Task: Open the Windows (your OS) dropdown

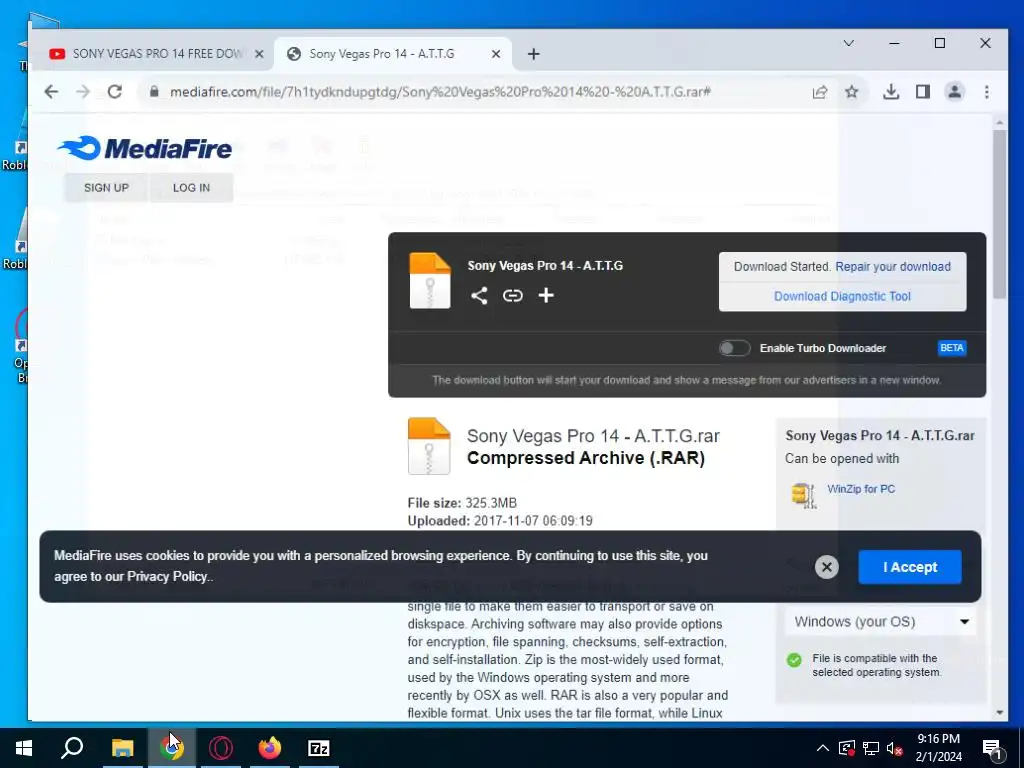Action: [x=880, y=622]
